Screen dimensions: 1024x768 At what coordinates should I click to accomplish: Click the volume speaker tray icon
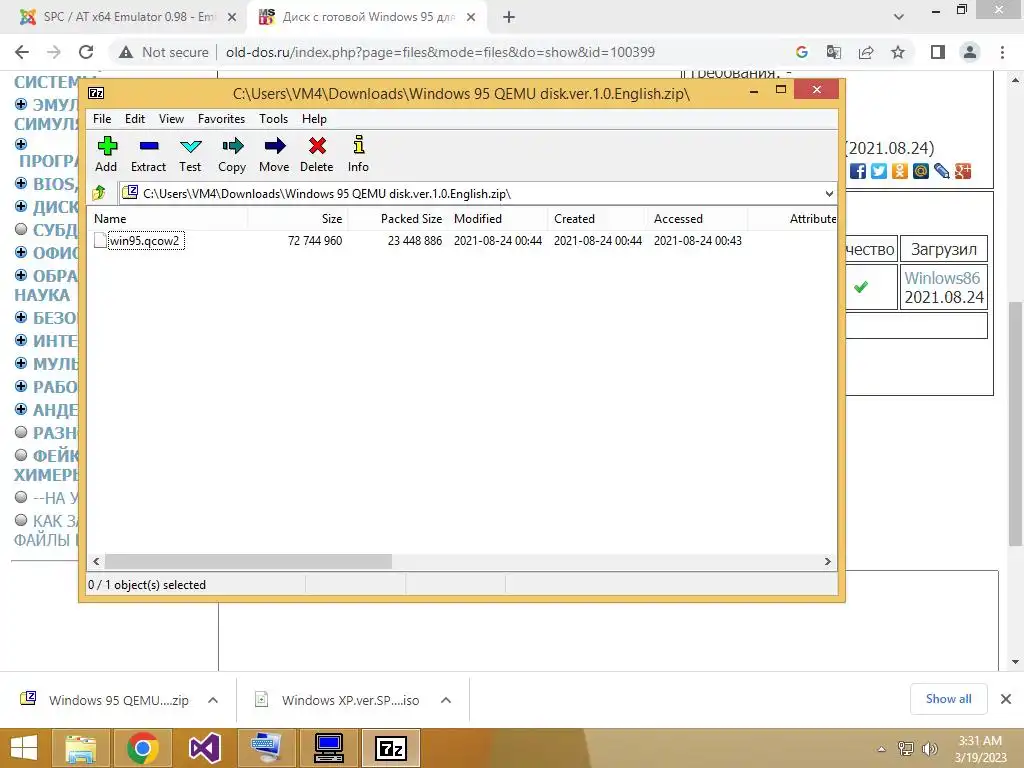pos(930,748)
